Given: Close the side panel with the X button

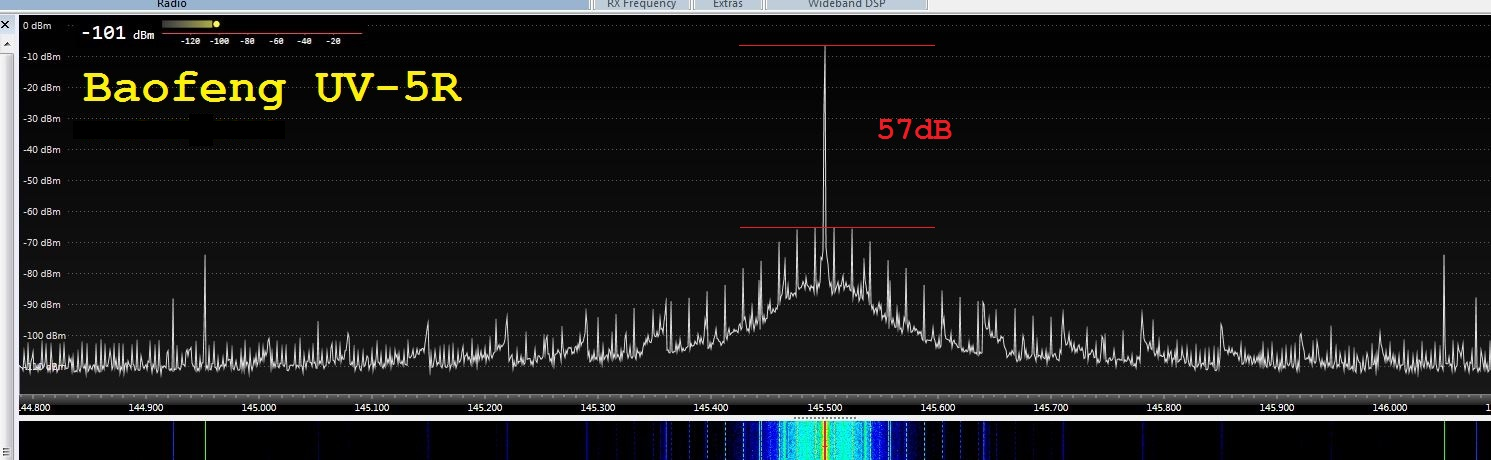Looking at the screenshot, I should [6, 23].
